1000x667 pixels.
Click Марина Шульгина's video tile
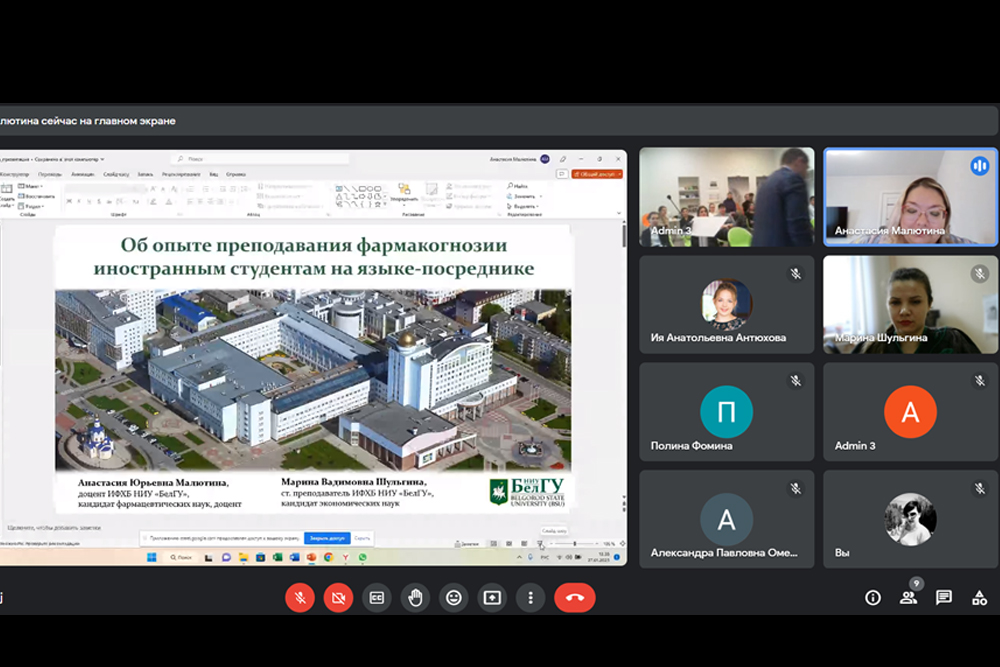[910, 304]
